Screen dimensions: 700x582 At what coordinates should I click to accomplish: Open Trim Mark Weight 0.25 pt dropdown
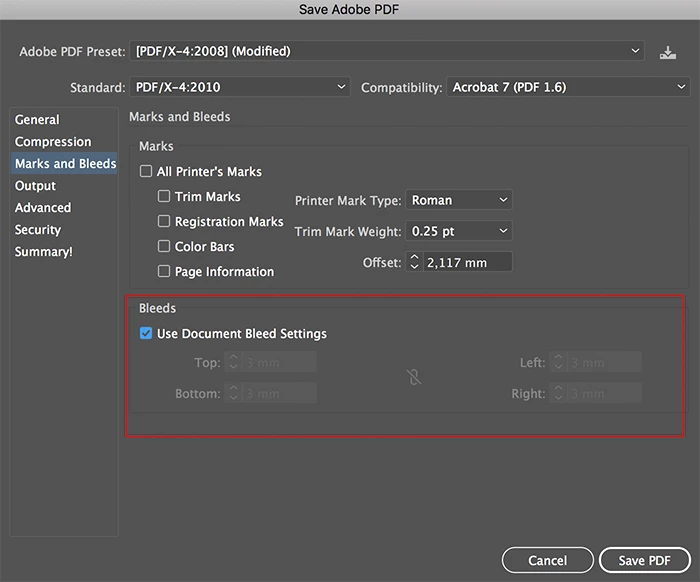[x=458, y=231]
